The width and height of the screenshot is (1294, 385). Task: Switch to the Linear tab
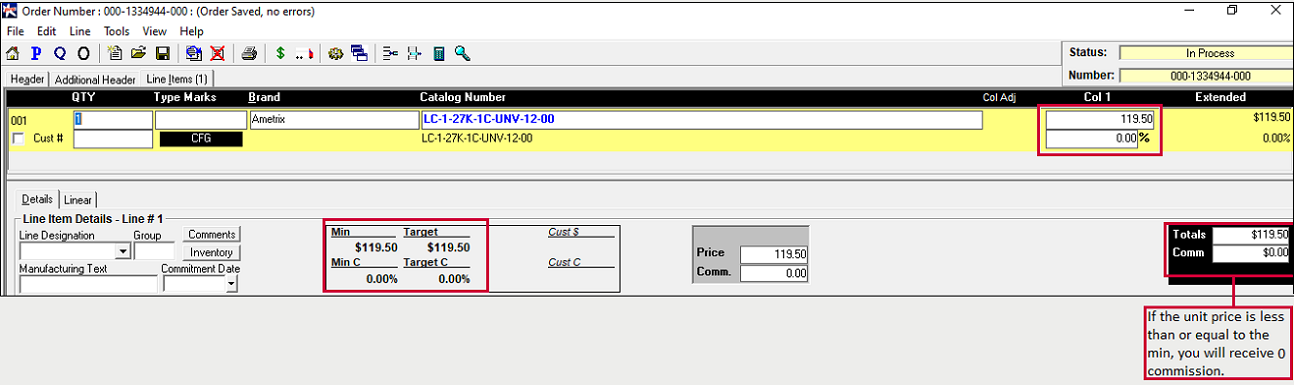coord(78,200)
